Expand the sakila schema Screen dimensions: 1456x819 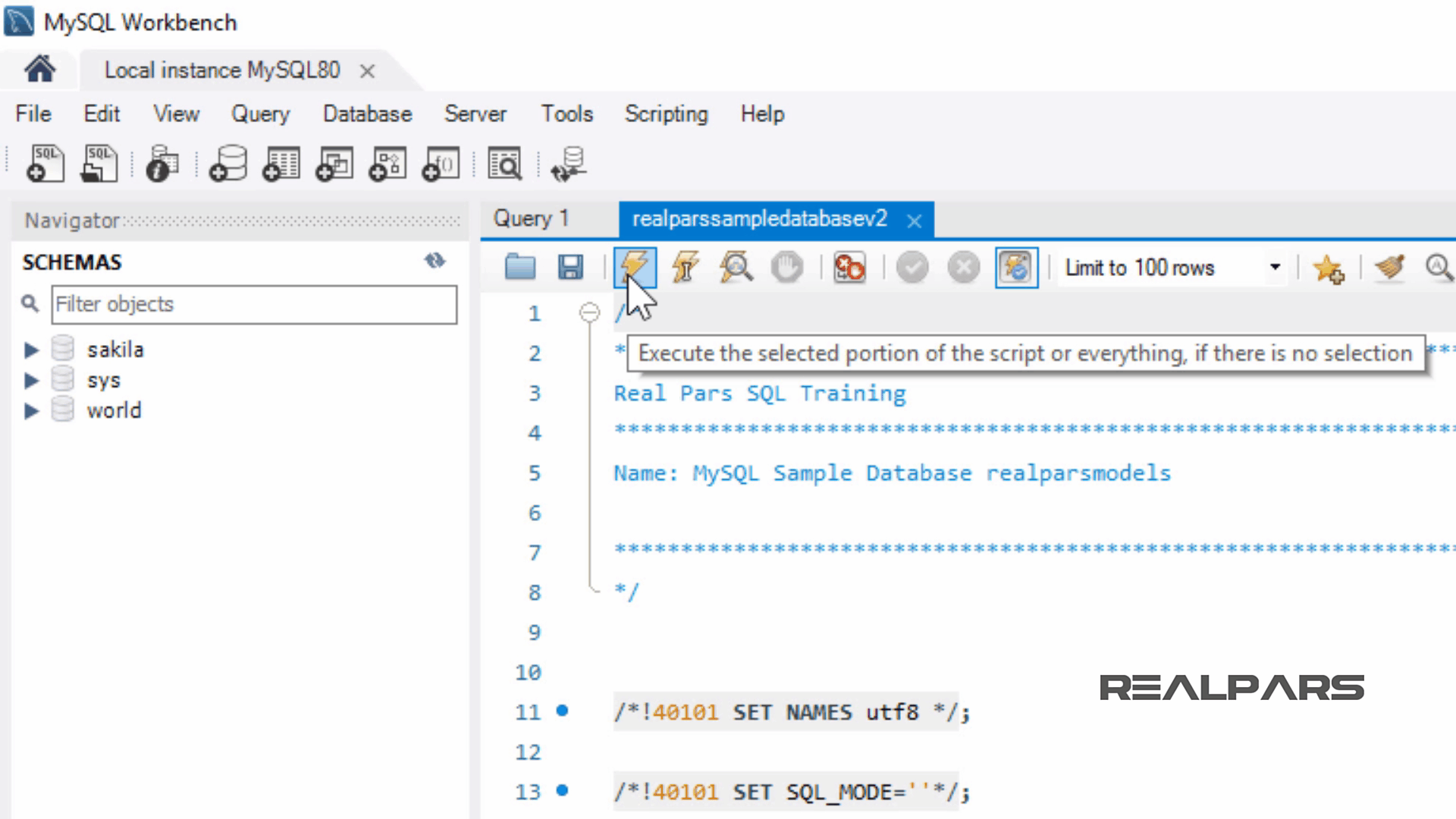31,350
